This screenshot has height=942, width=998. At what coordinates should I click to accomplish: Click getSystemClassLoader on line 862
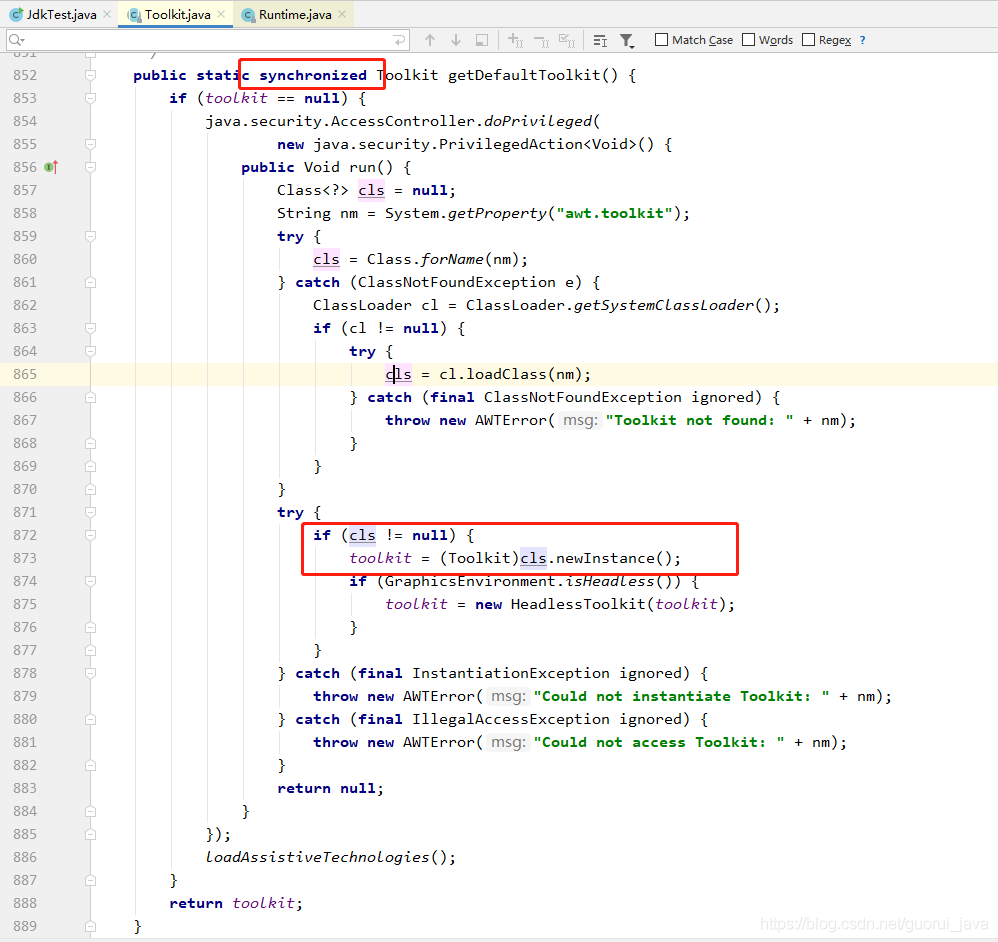[664, 306]
